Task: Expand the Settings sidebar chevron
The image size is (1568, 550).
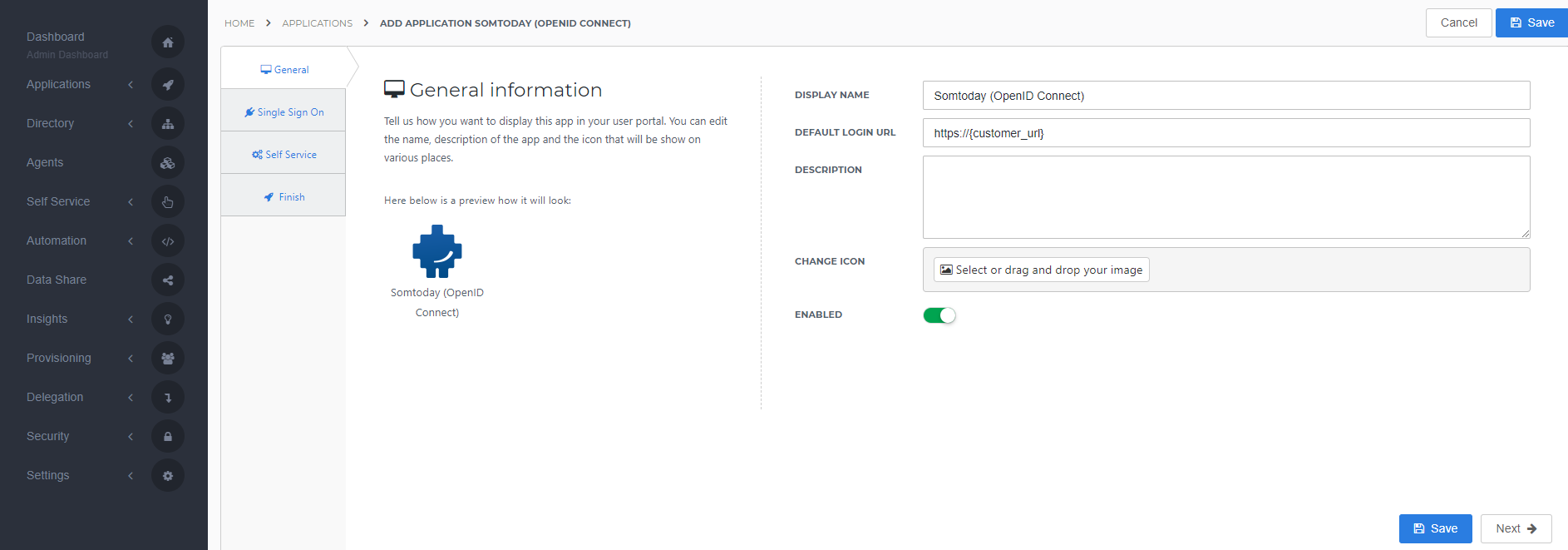Action: coord(131,476)
